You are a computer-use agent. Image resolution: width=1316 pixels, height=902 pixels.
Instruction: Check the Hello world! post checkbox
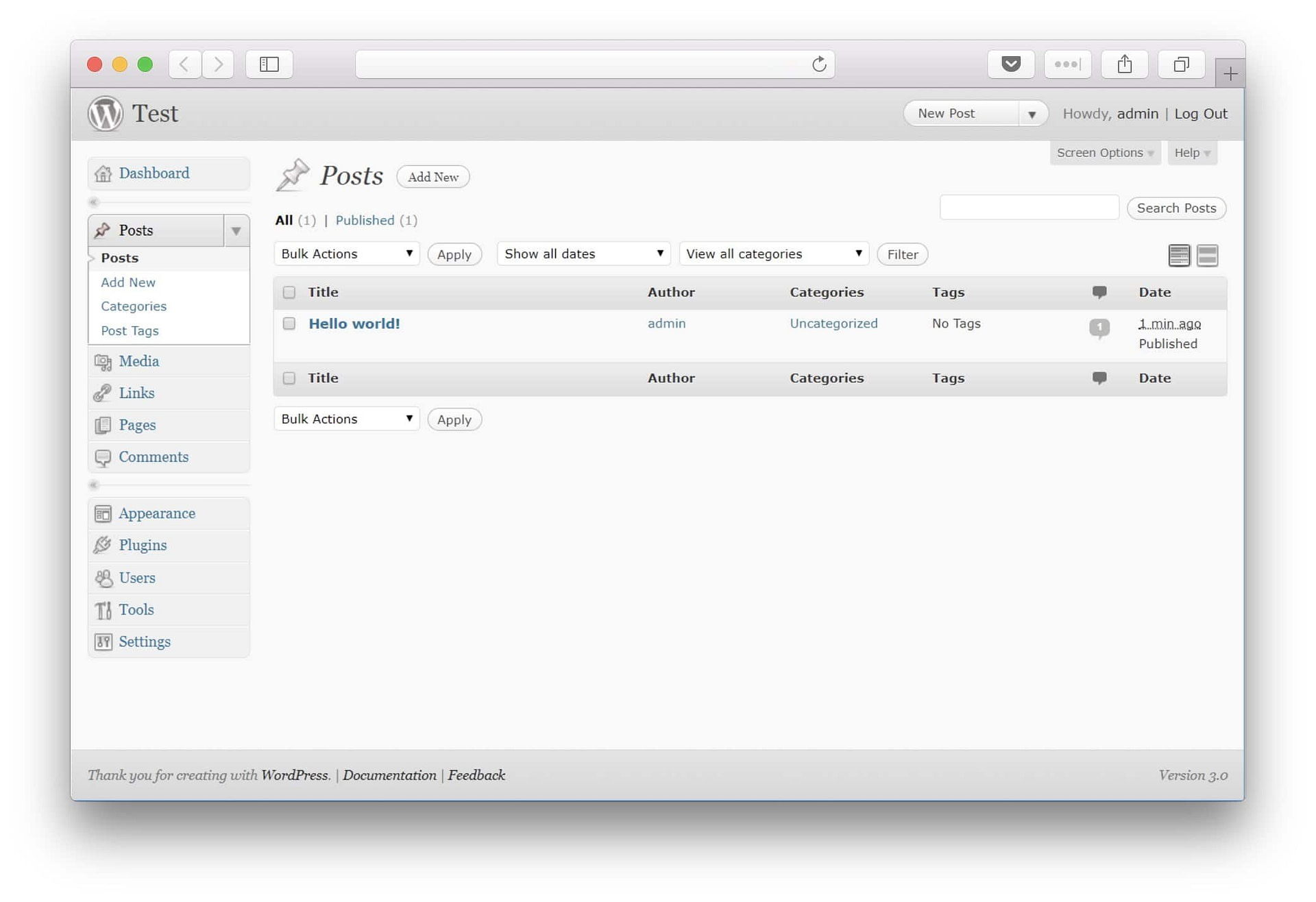289,324
